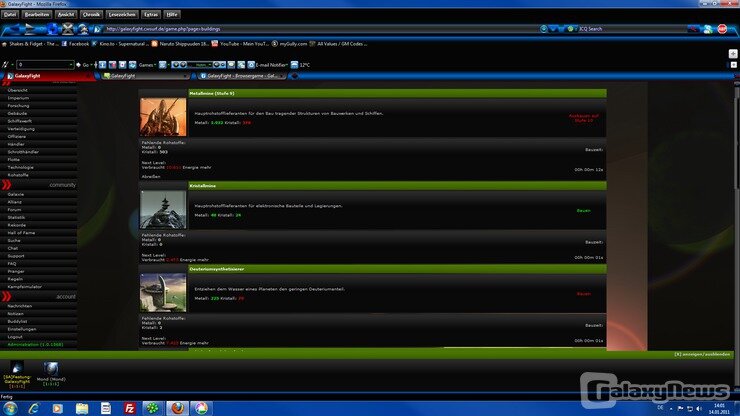Screen dimensions: 740x416
Task: Open the Hilfe menu
Action: (172, 15)
